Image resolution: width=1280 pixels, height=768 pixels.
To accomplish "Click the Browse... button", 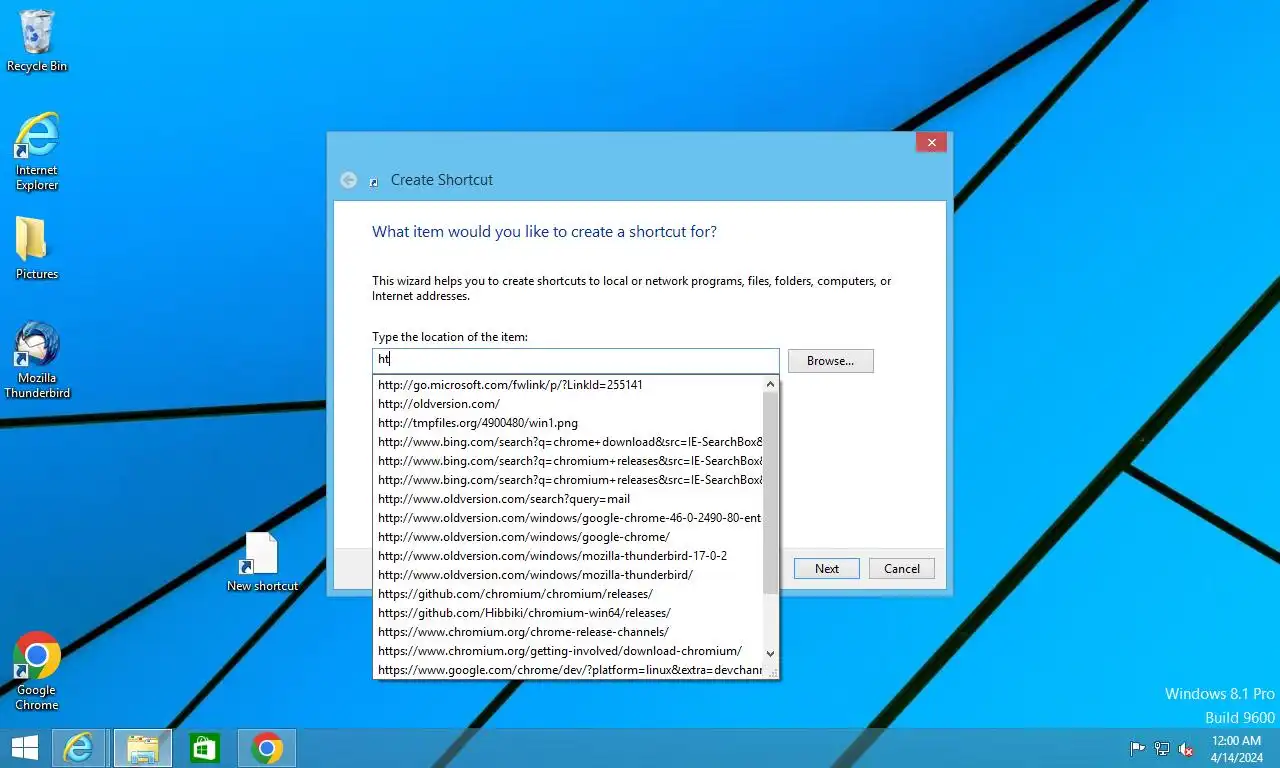I will (831, 361).
